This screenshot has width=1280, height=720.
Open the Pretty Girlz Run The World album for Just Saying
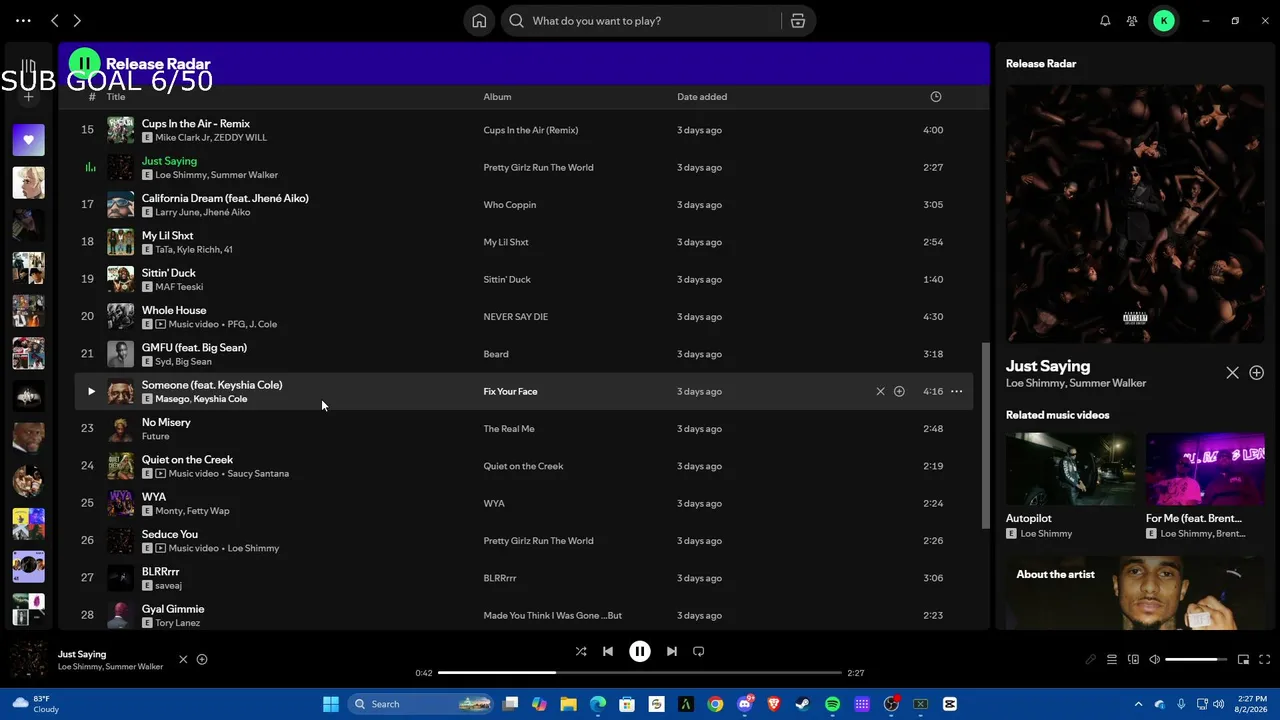(x=538, y=168)
